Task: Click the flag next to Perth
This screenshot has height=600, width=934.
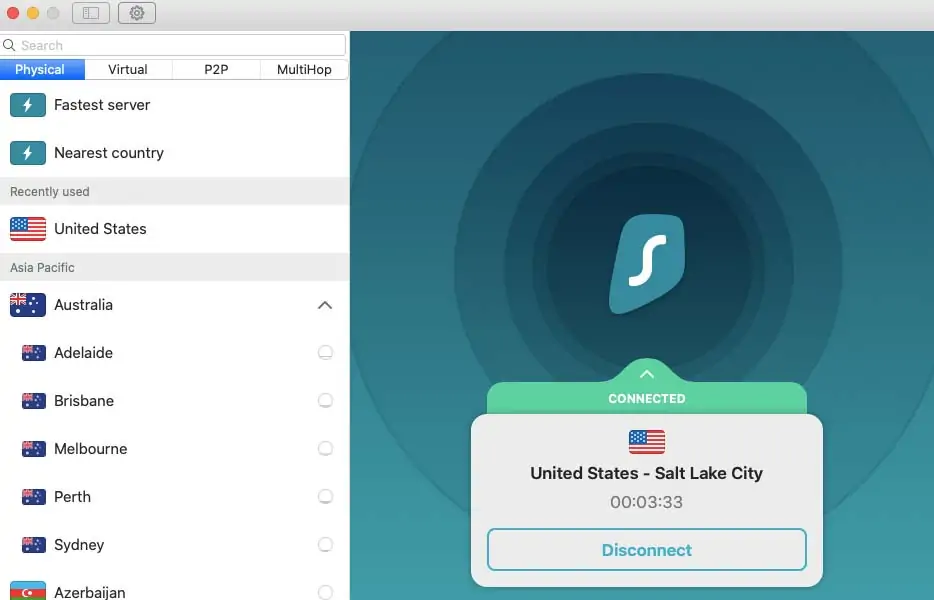Action: pos(34,497)
